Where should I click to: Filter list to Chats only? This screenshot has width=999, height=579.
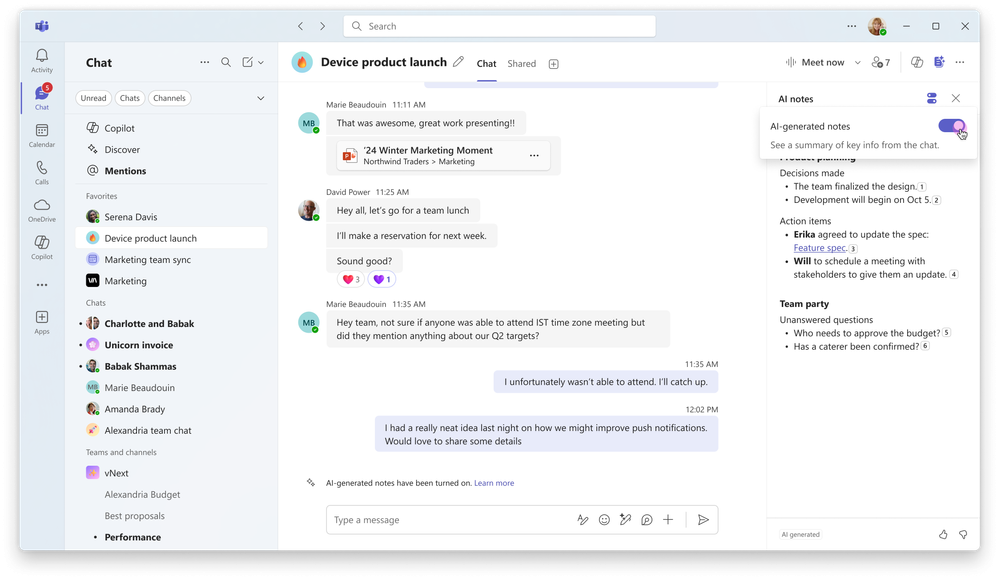click(129, 98)
